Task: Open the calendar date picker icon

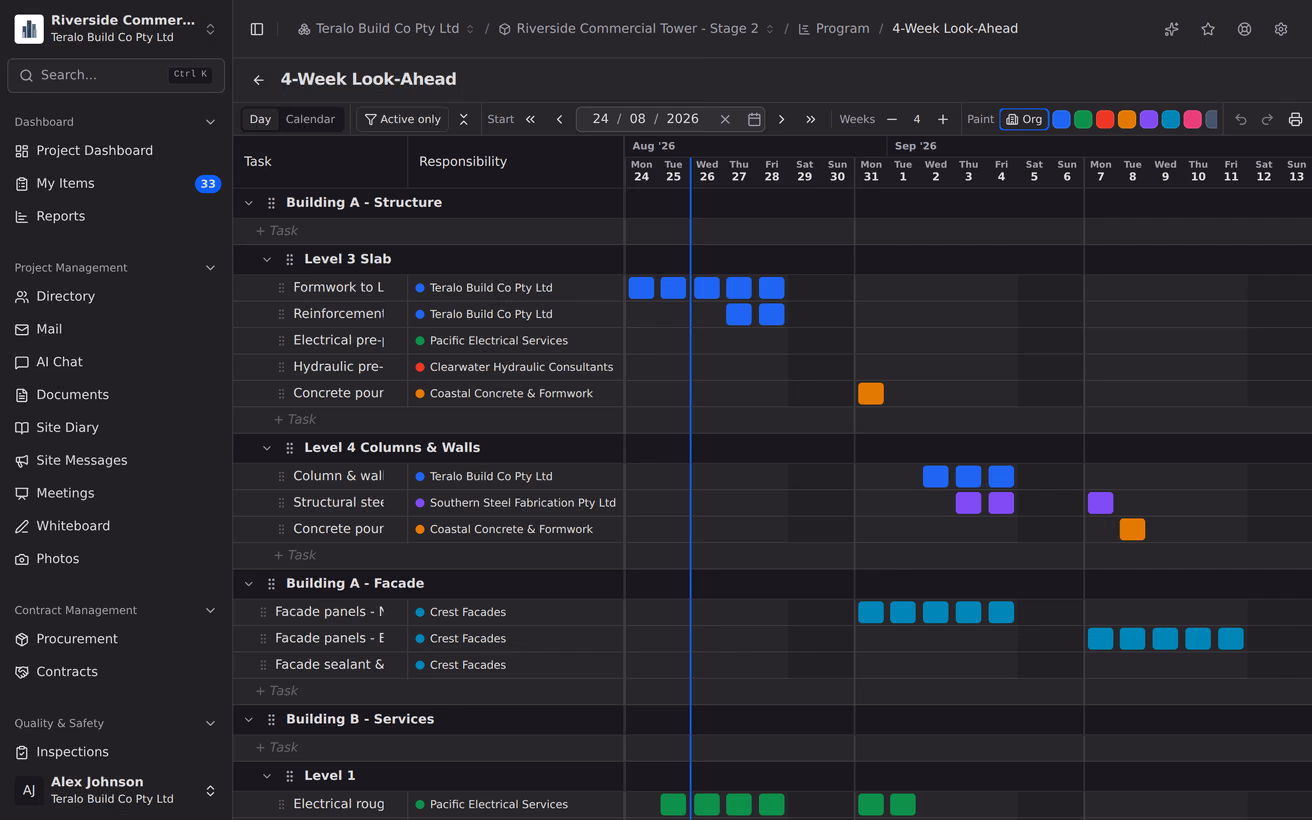Action: 754,119
